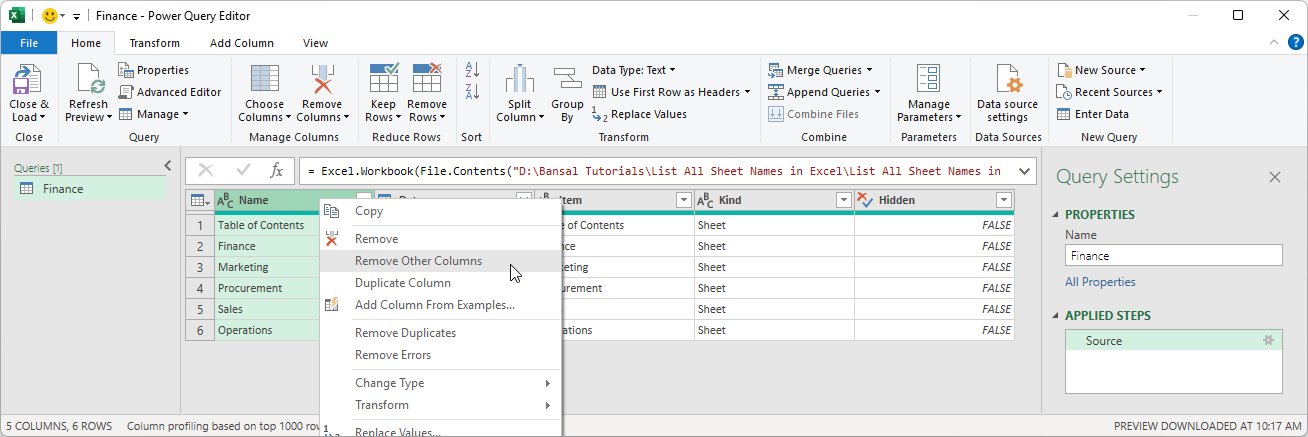Image resolution: width=1308 pixels, height=437 pixels.
Task: Open query Properties
Action: click(153, 70)
